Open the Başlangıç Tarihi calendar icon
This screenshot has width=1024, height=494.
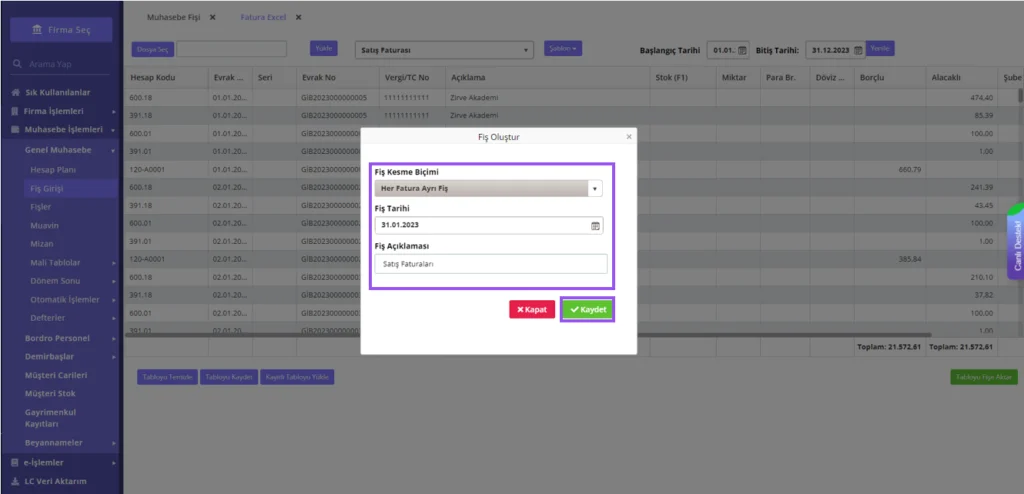[x=742, y=50]
